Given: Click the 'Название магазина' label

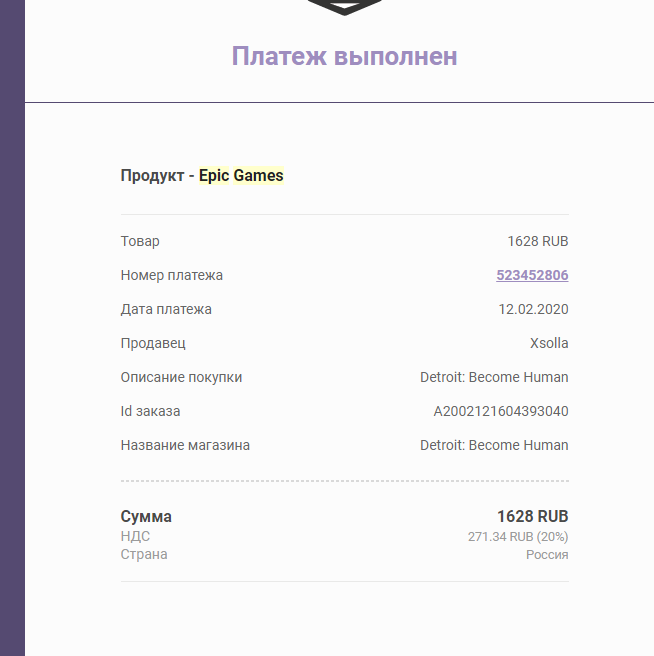Looking at the screenshot, I should click(185, 445).
